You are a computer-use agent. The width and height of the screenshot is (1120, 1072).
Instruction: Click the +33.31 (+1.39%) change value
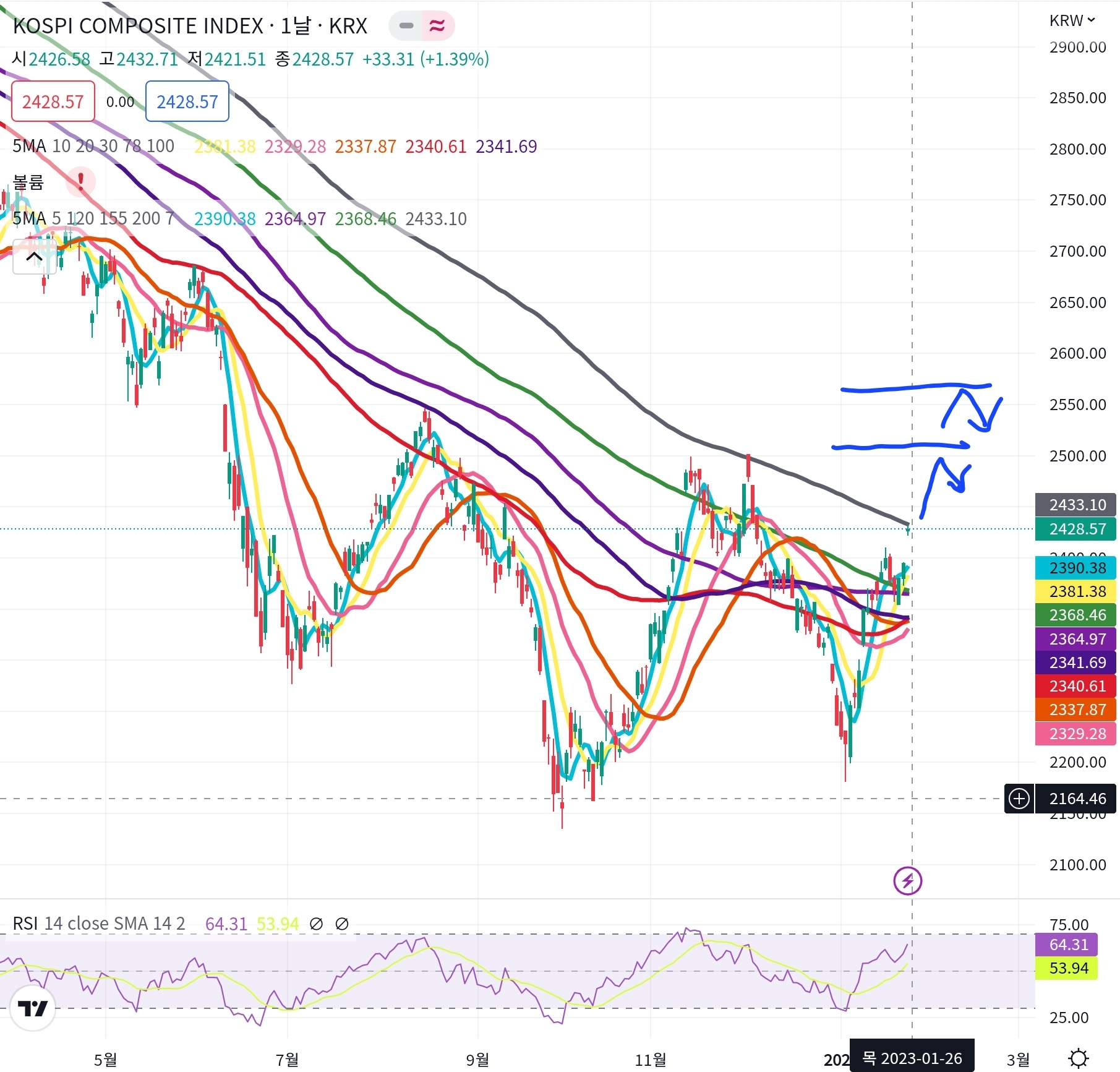pos(425,59)
